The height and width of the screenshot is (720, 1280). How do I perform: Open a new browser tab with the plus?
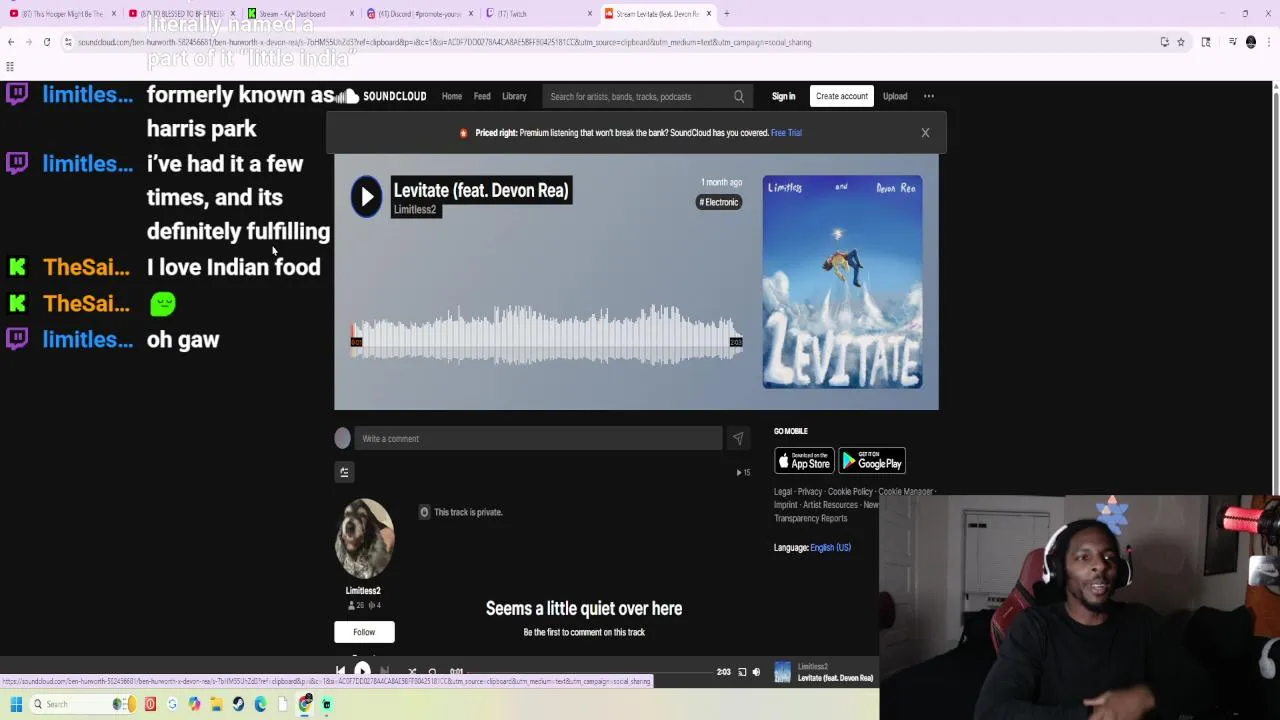(727, 13)
